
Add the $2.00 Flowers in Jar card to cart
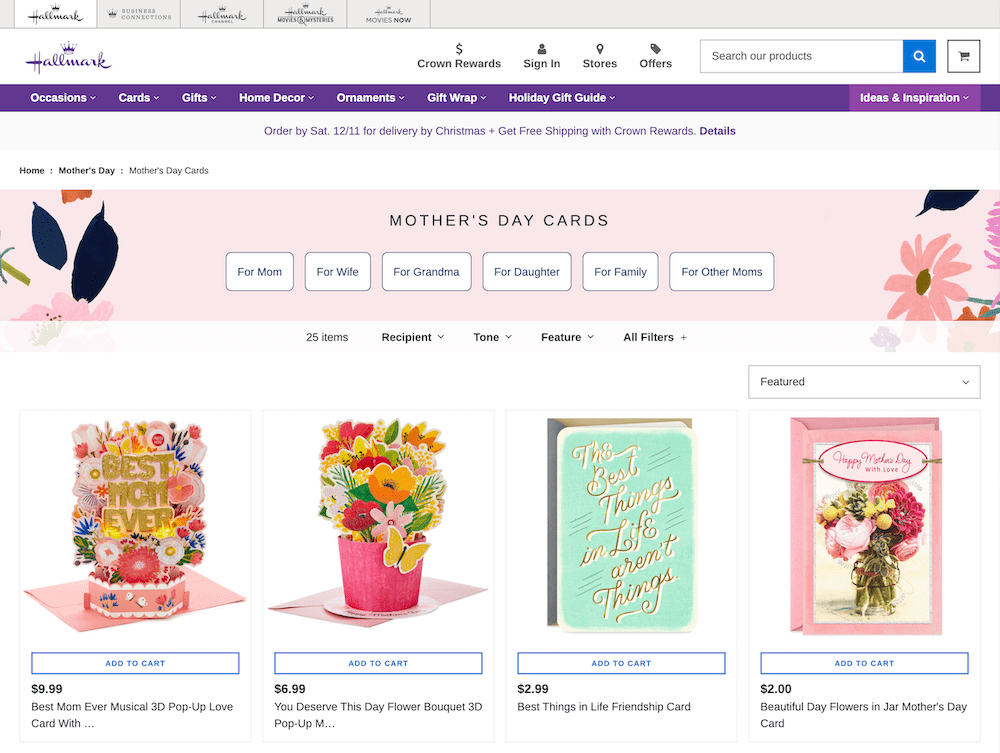pos(864,663)
